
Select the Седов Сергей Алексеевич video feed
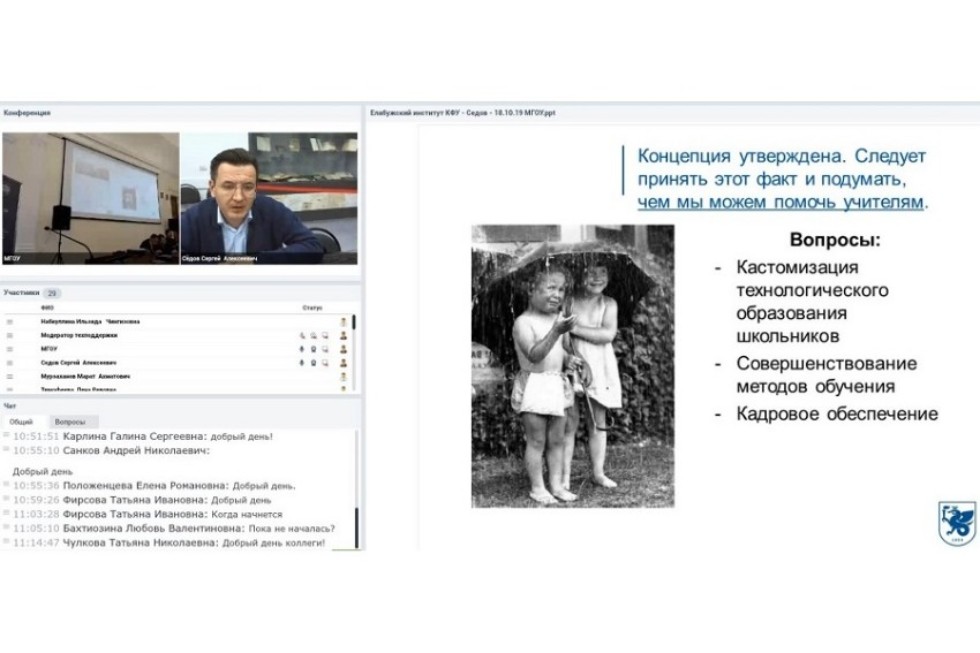(268, 198)
